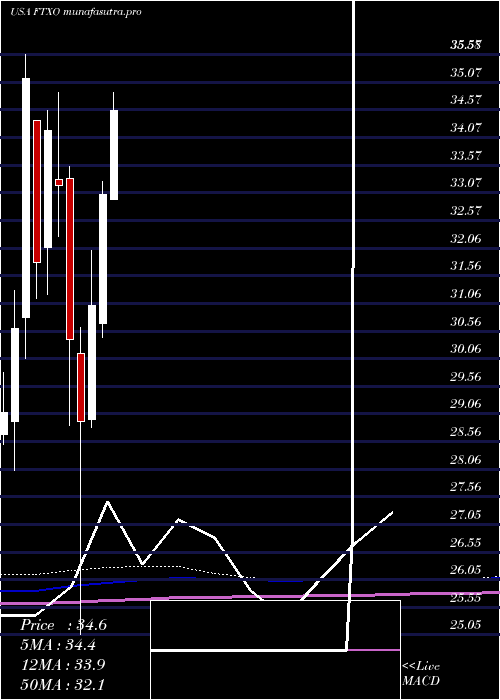
Task: Click the 30.06 price axis label
Action: coord(466,349)
